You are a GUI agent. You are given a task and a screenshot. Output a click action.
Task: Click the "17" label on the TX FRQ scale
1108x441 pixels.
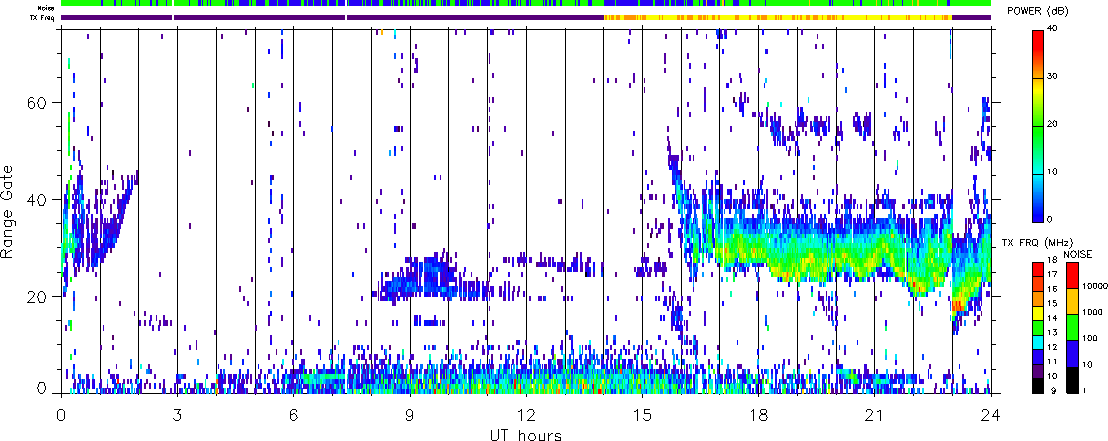pos(1052,274)
